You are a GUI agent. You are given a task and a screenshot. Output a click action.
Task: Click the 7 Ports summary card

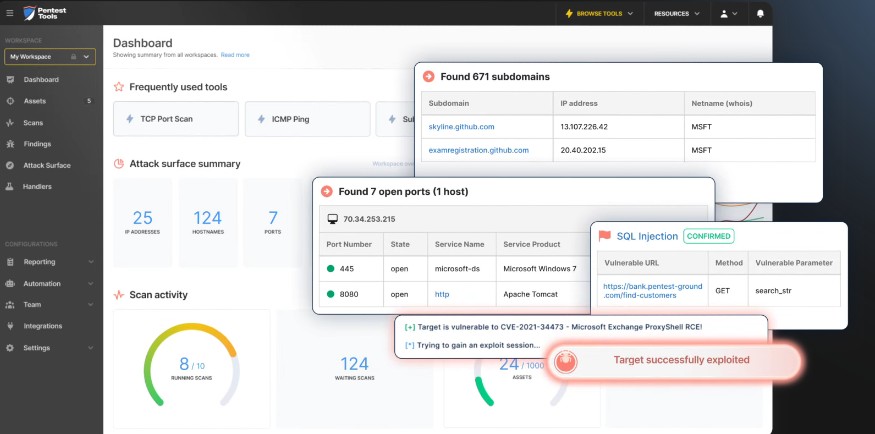[273, 222]
